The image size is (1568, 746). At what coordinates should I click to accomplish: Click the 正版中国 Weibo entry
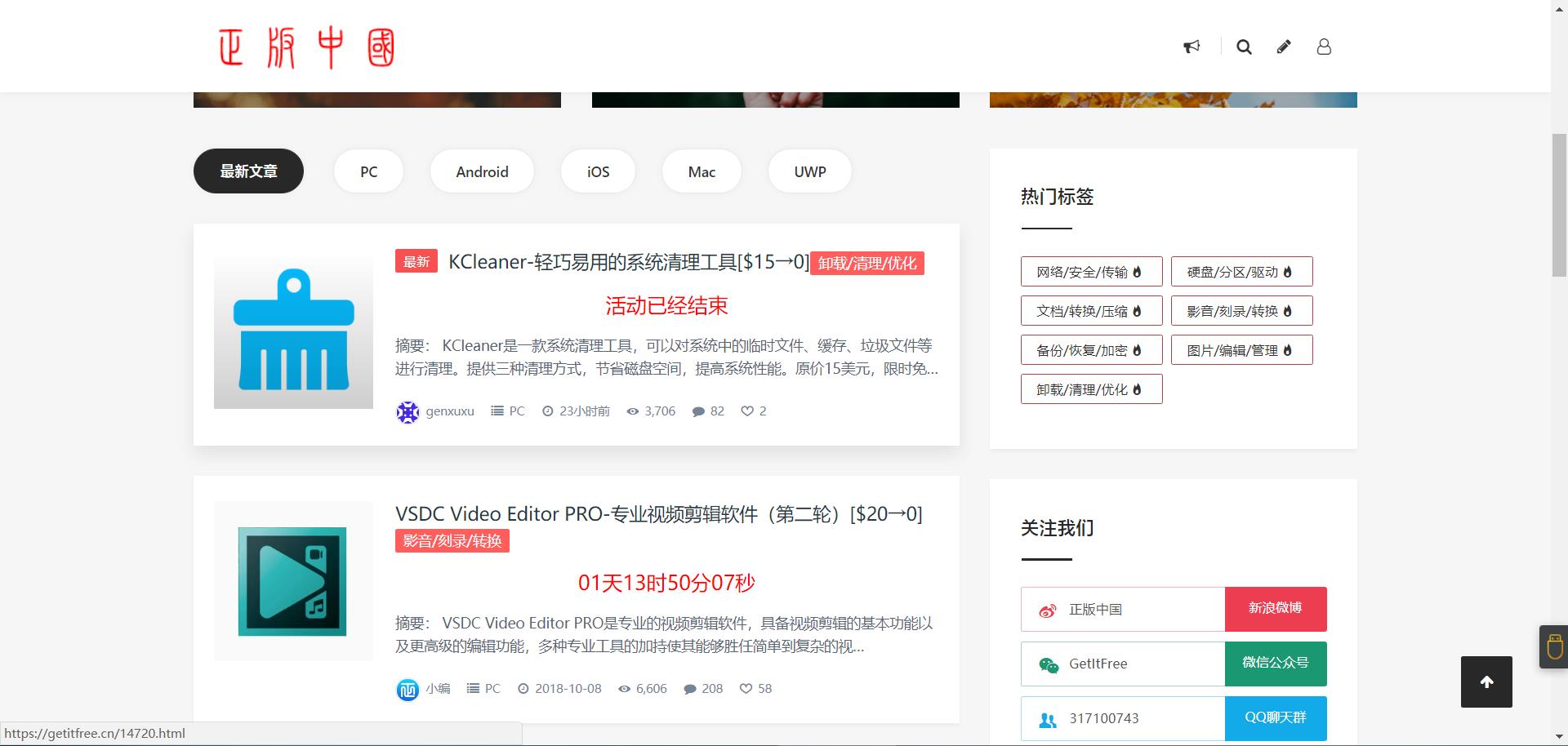1123,609
